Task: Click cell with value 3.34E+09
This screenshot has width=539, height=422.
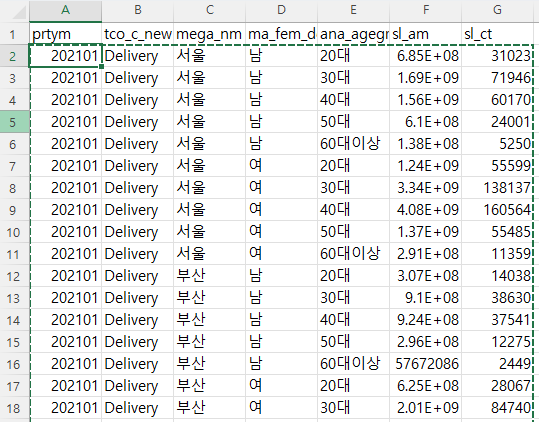Action: click(x=426, y=188)
